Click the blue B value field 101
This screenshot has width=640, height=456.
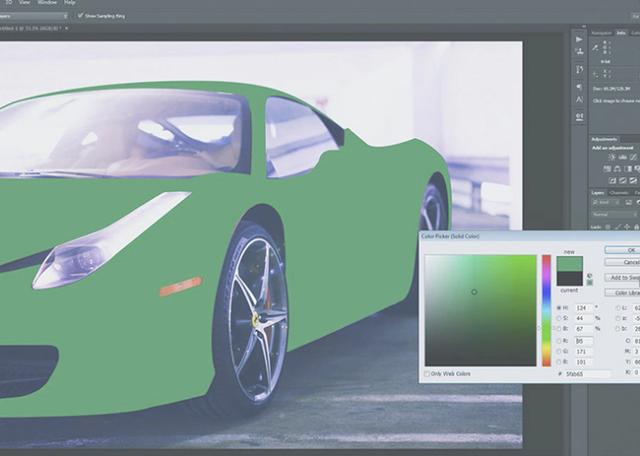click(x=584, y=362)
